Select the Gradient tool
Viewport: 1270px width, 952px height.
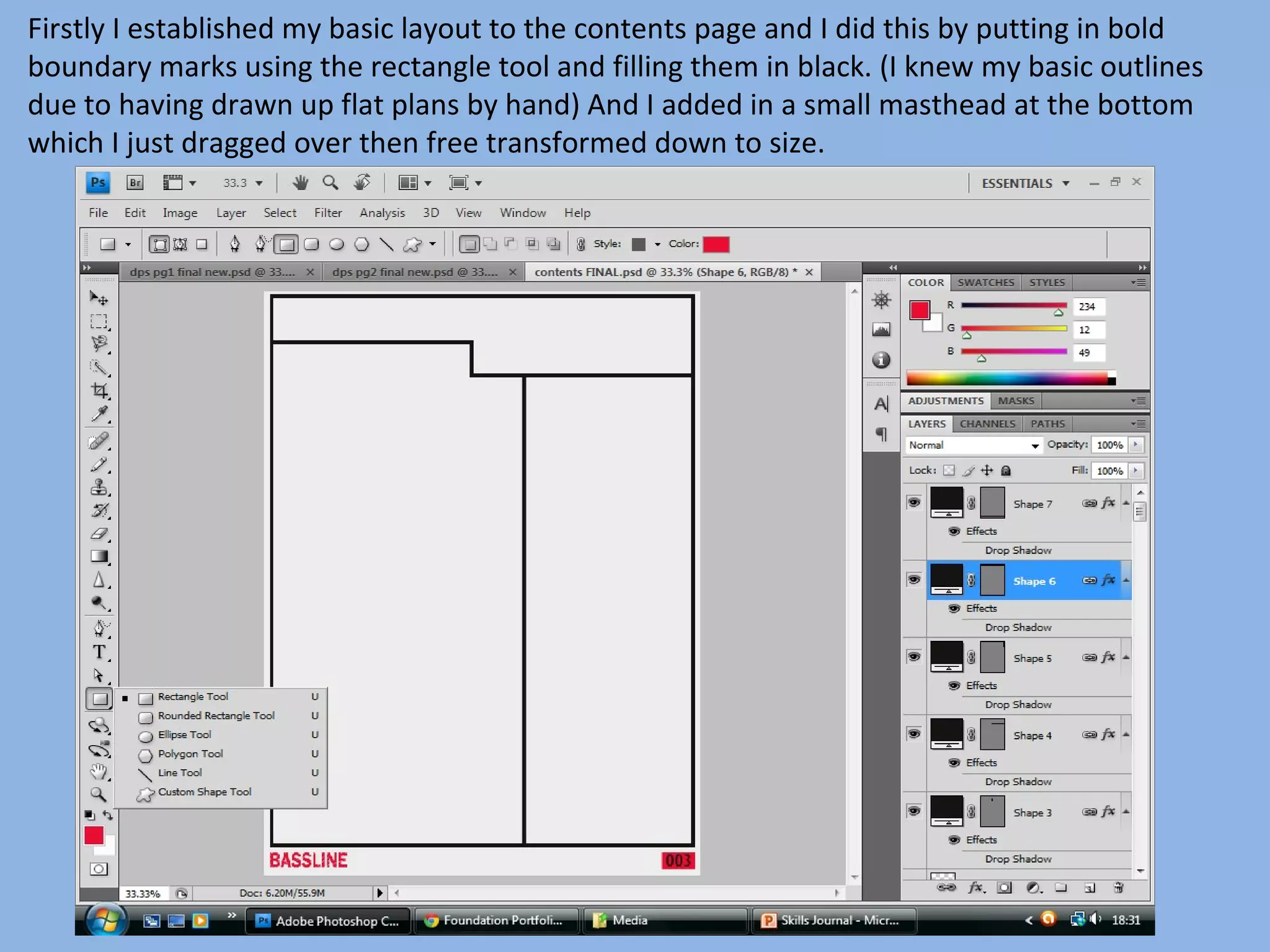(99, 557)
